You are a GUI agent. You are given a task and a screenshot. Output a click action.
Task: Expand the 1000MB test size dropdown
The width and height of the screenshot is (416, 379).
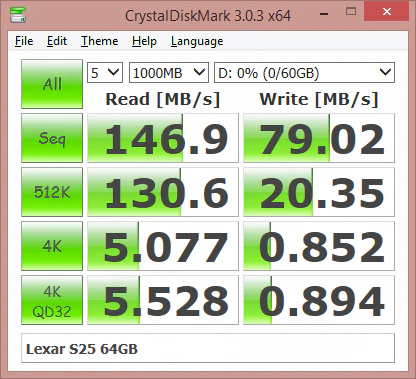coord(169,73)
